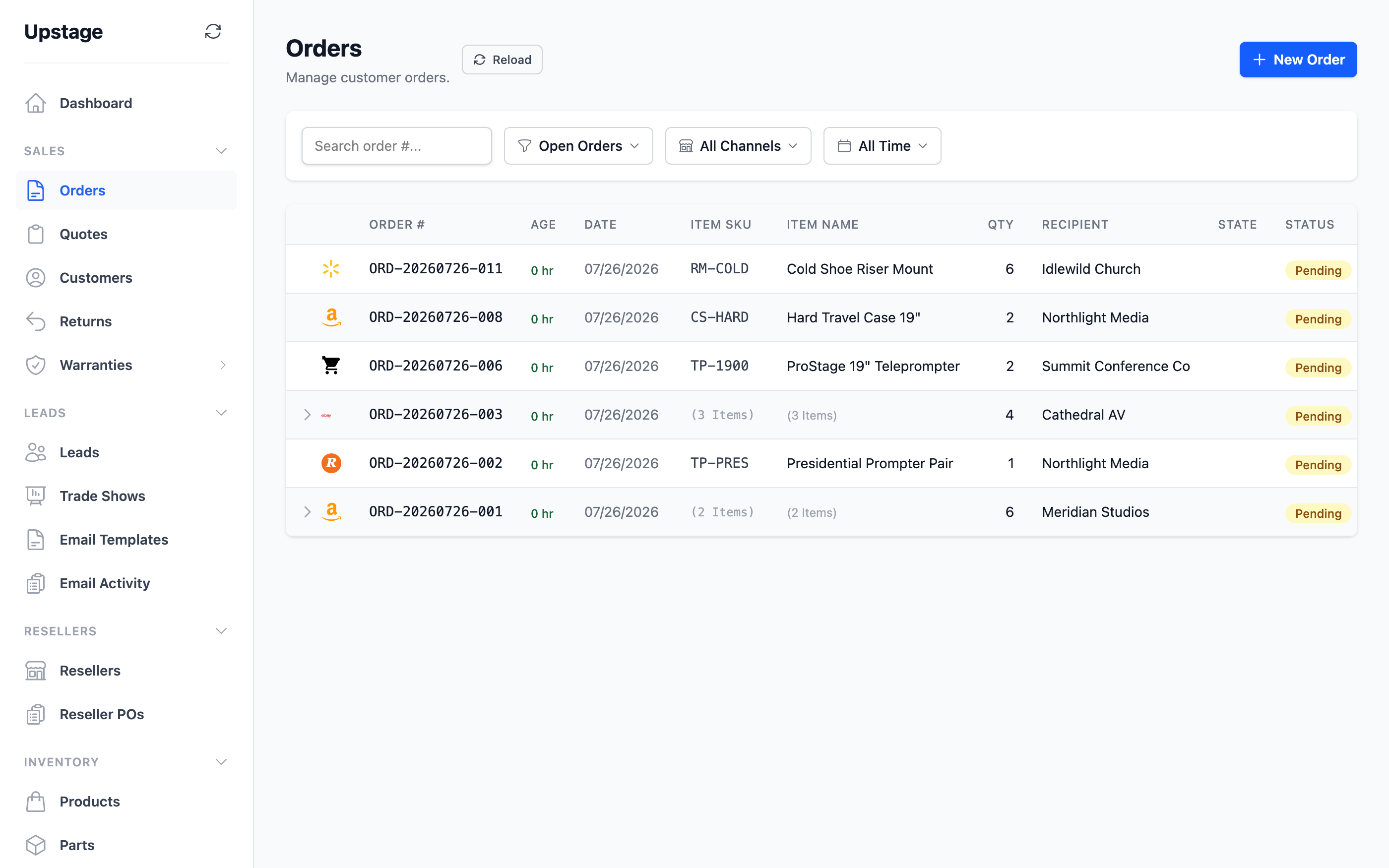Click the Email Activity clipboard icon
The height and width of the screenshot is (868, 1389).
36,583
